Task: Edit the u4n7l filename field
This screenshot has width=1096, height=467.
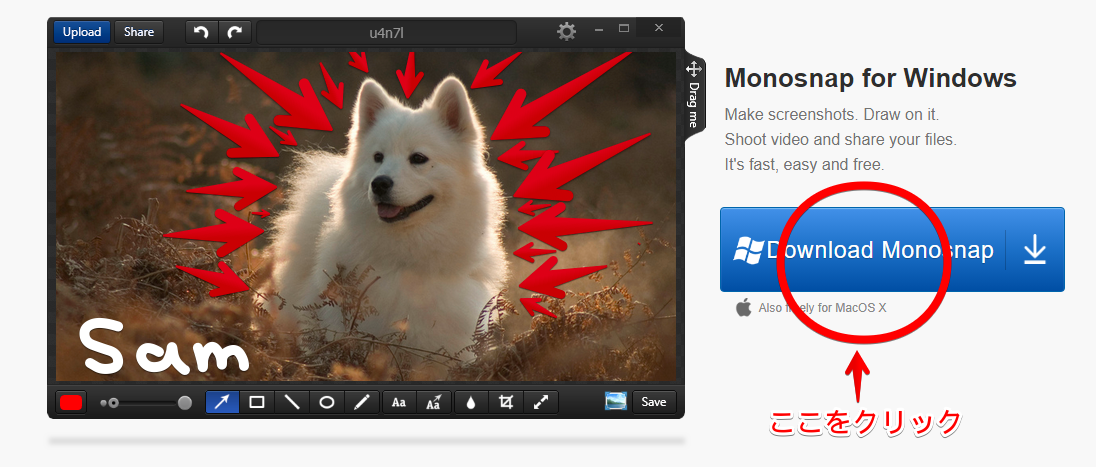Action: point(387,32)
